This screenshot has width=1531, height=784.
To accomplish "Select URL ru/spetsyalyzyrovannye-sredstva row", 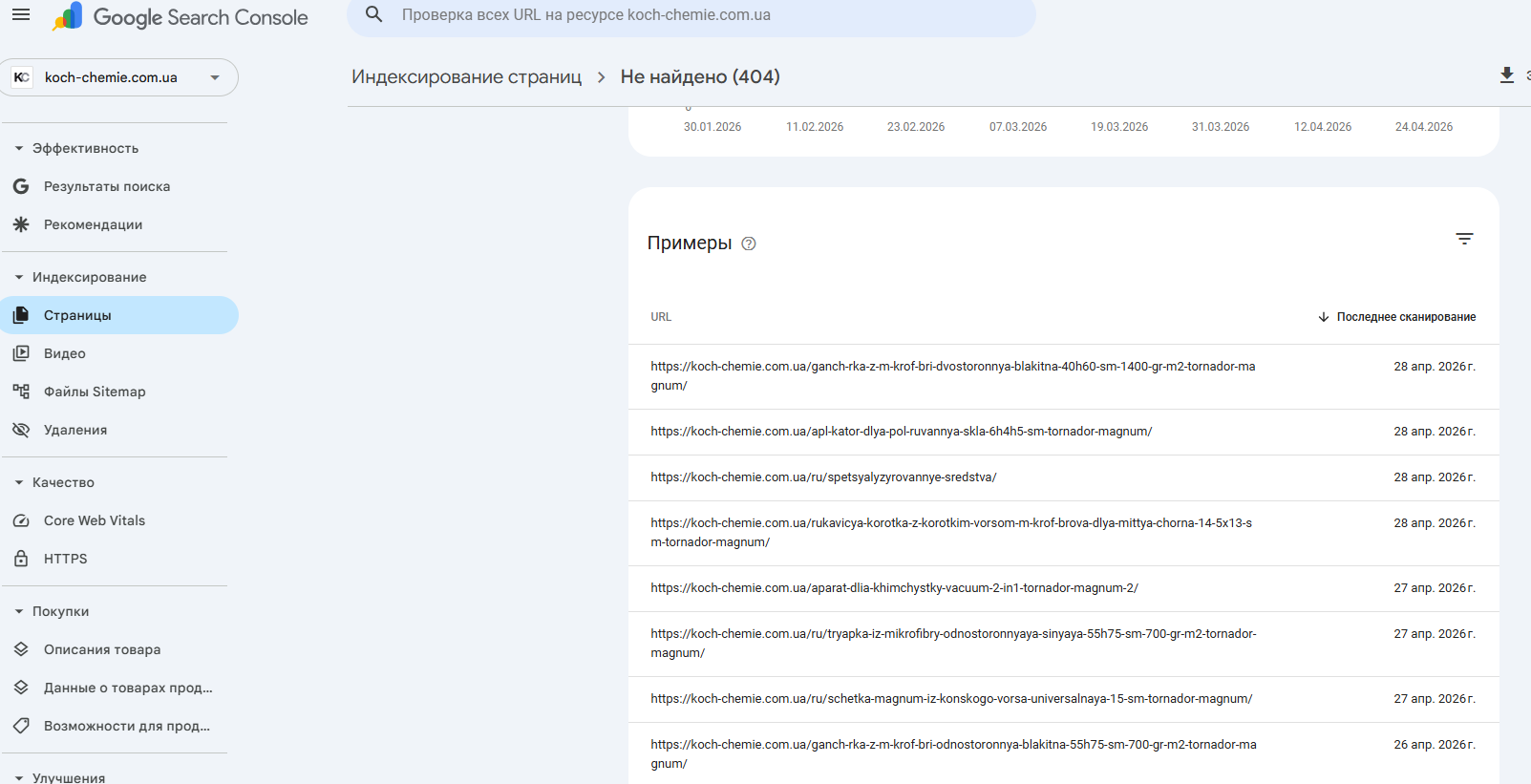I will 1064,477.
